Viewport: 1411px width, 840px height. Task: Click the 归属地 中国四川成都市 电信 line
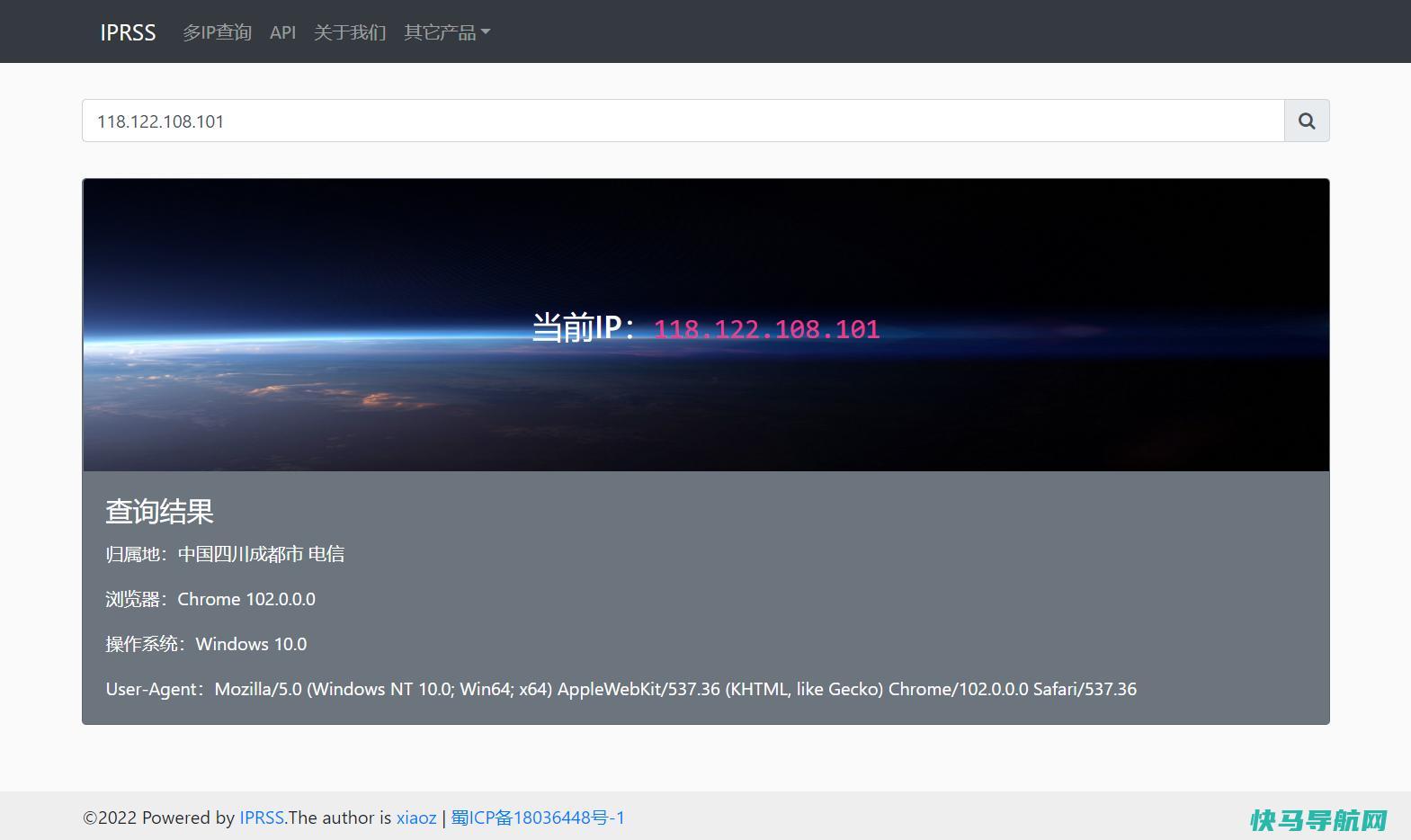coord(225,554)
